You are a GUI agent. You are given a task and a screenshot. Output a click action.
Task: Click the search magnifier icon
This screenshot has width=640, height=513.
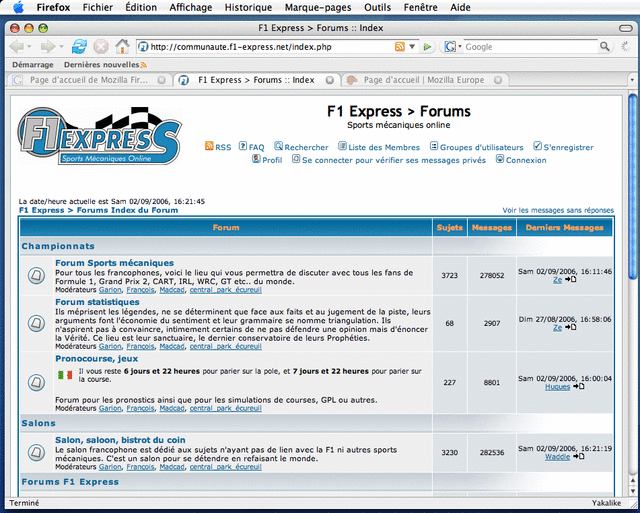point(604,47)
